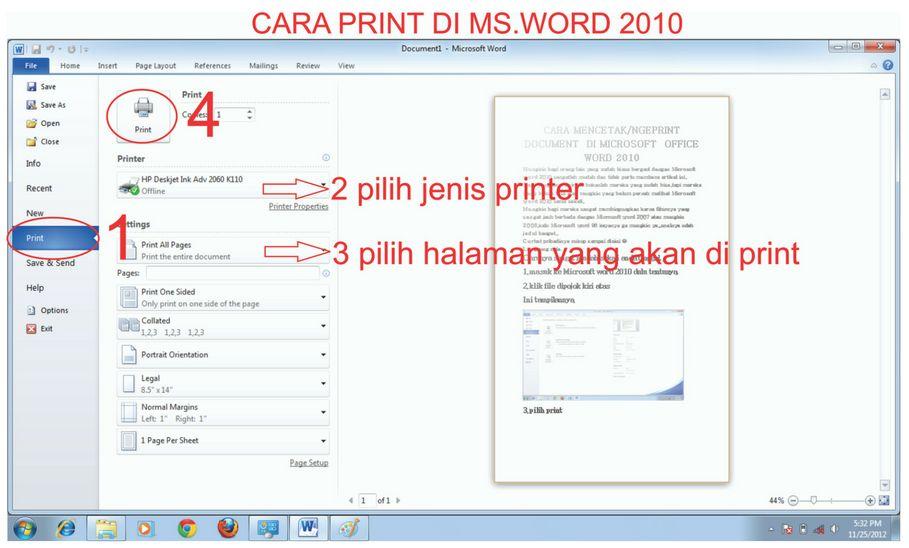The width and height of the screenshot is (909, 548).
Task: Click the Pages info icon
Action: click(326, 273)
